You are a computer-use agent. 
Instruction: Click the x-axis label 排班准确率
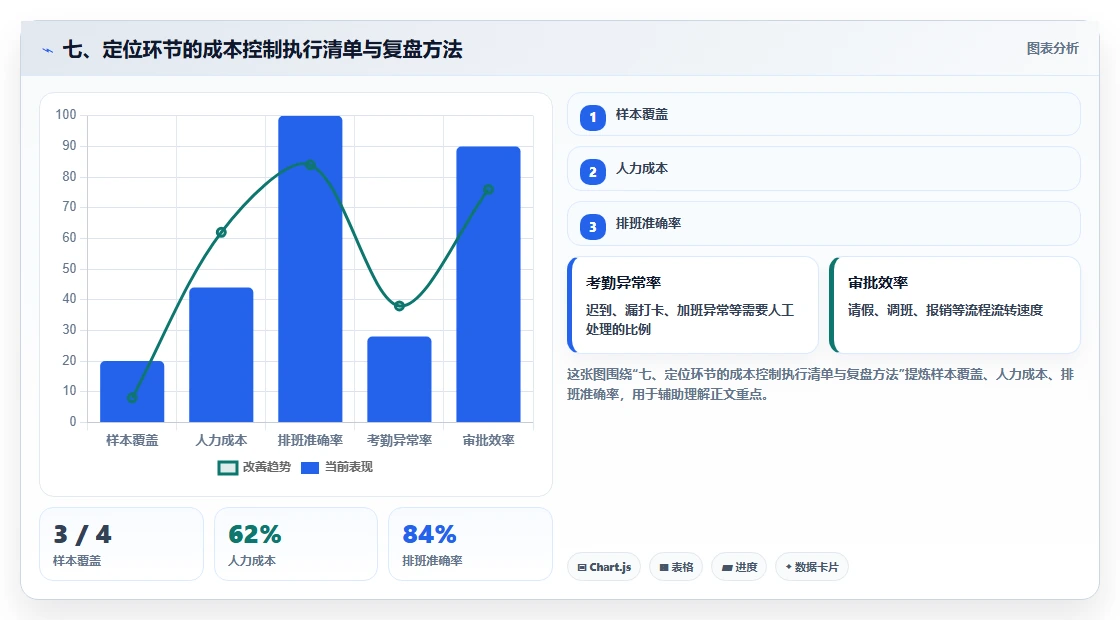tap(310, 441)
